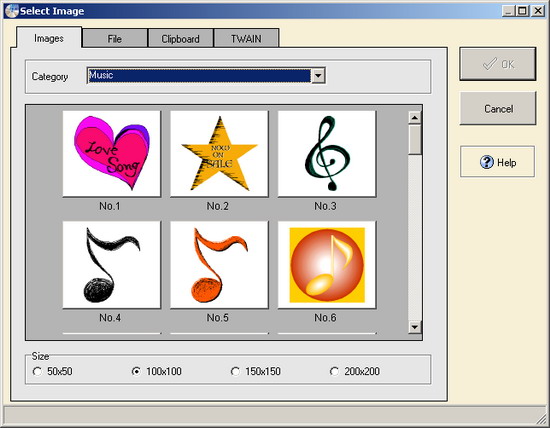550x428 pixels.
Task: Switch to the Clipboard tab
Action: click(x=180, y=39)
